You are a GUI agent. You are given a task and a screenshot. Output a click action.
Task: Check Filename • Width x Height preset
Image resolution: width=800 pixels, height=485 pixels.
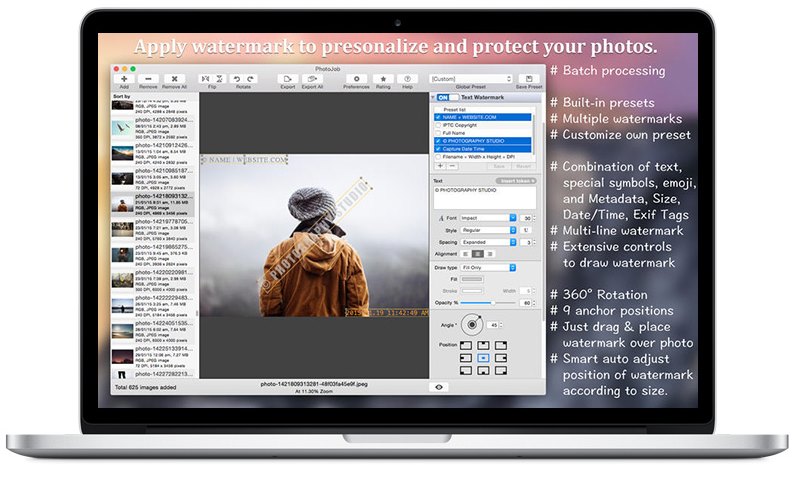(x=438, y=157)
